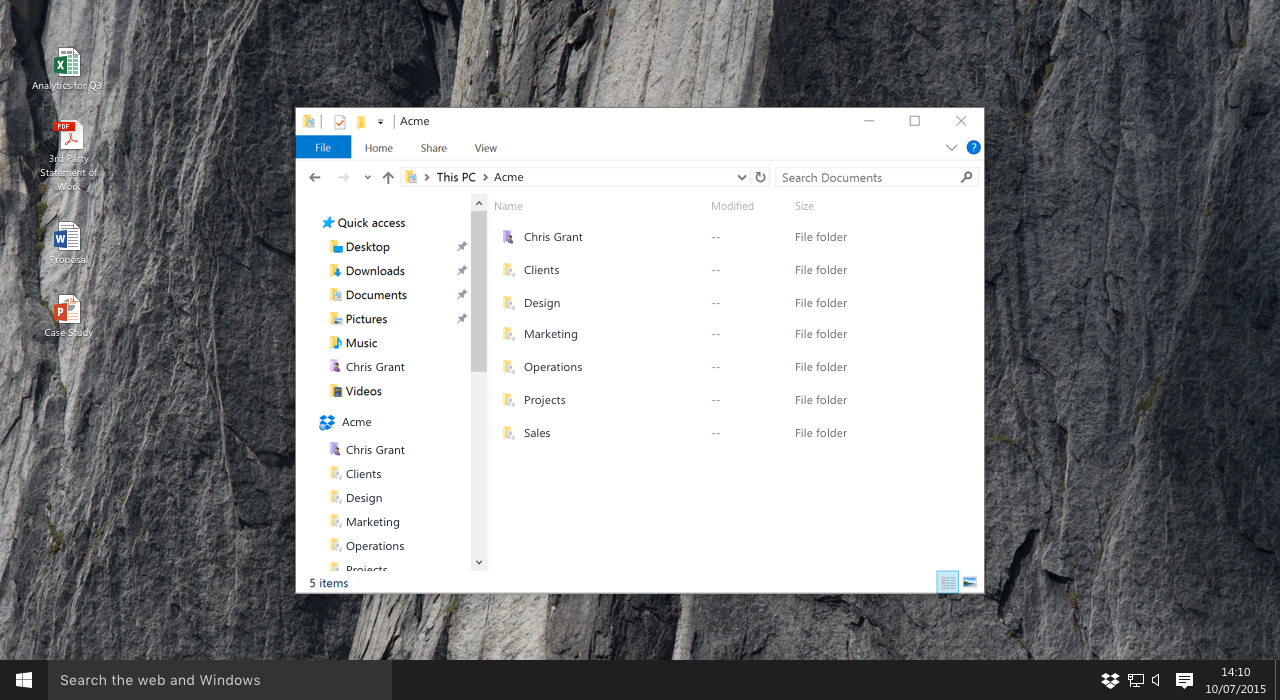1280x700 pixels.
Task: Open the recent locations dropdown
Action: pos(367,178)
